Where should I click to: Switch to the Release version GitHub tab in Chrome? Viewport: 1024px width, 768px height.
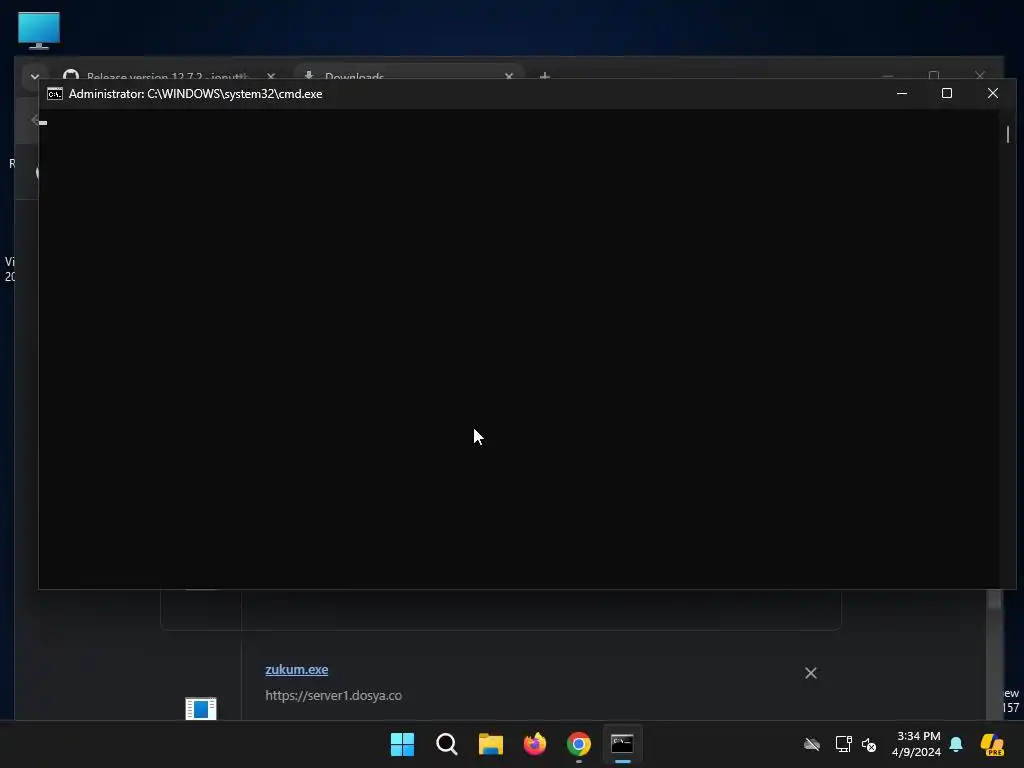pos(167,76)
